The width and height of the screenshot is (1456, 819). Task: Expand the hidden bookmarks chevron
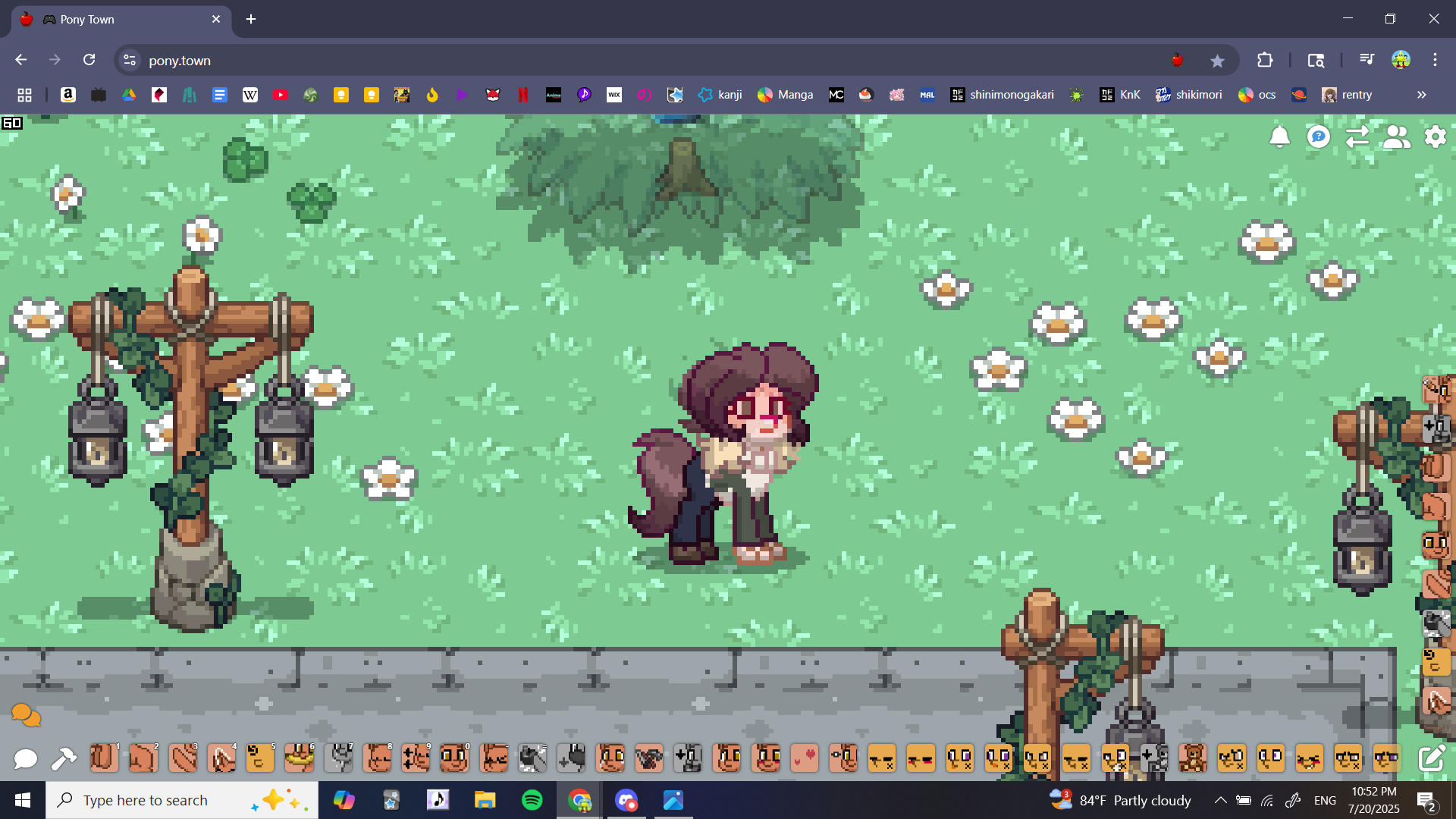click(x=1421, y=95)
